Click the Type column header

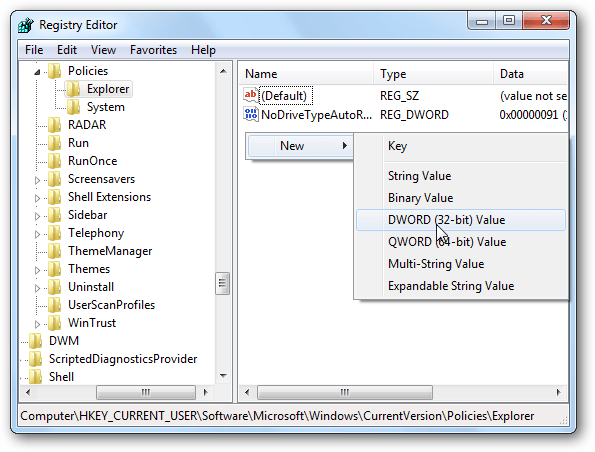(x=433, y=74)
